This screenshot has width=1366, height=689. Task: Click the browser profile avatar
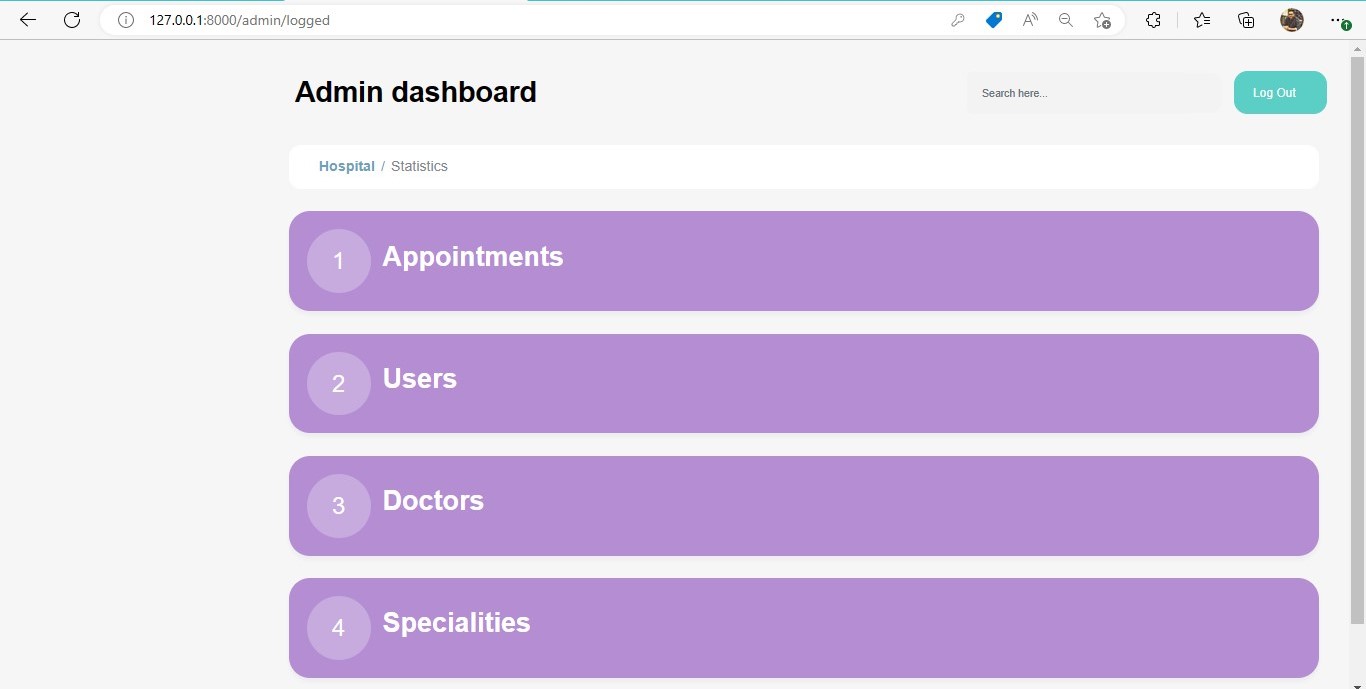tap(1291, 19)
